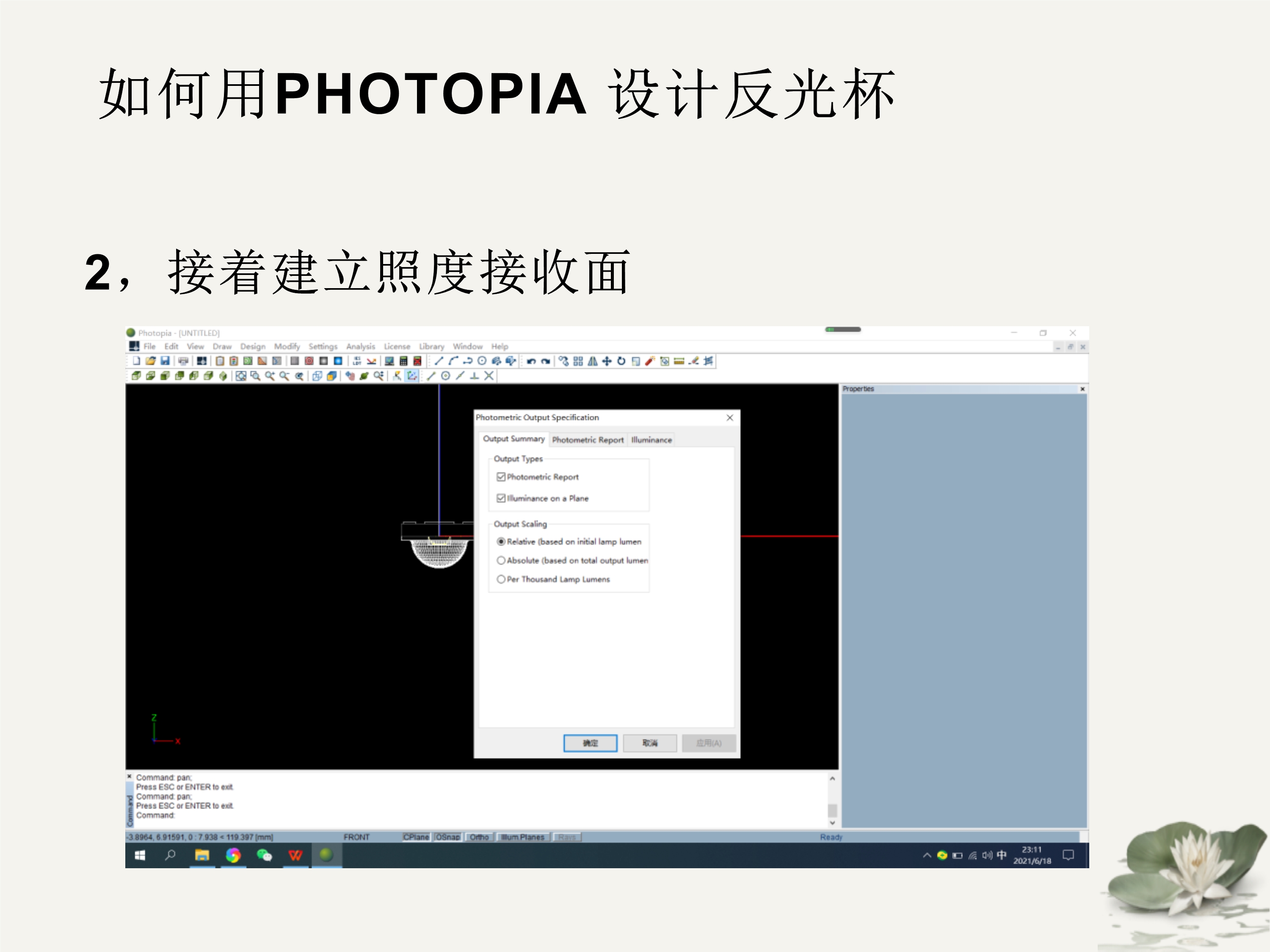Uncheck Illuminance on a Plane checkbox

(x=501, y=498)
